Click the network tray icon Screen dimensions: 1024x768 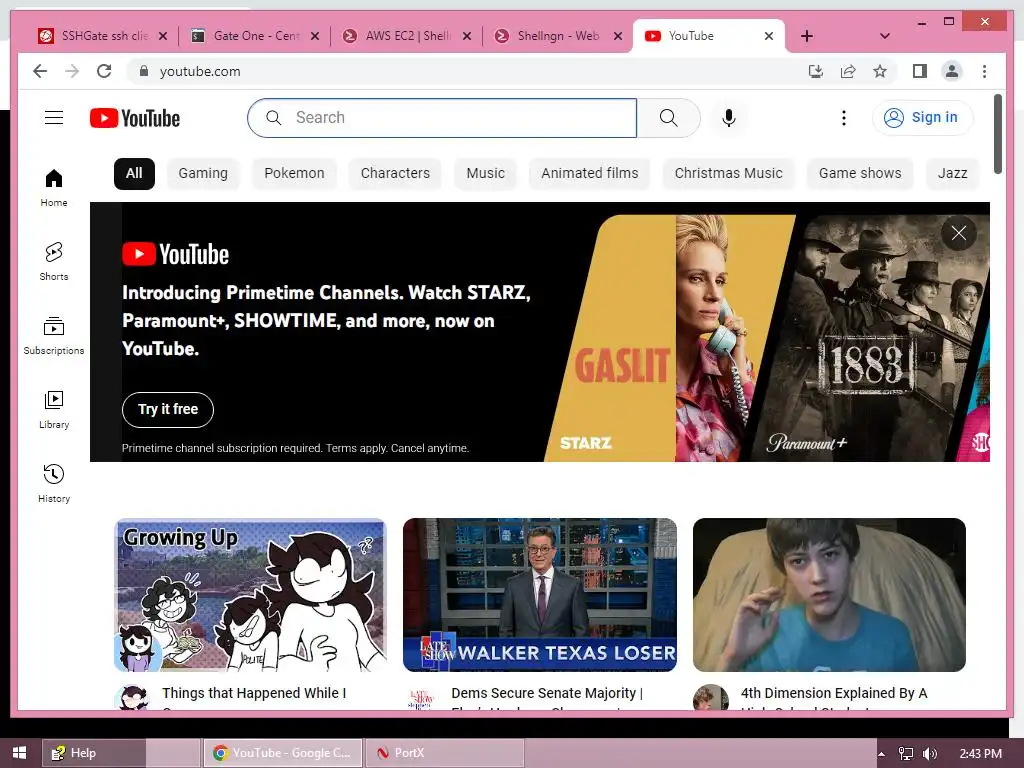pyautogui.click(x=906, y=753)
